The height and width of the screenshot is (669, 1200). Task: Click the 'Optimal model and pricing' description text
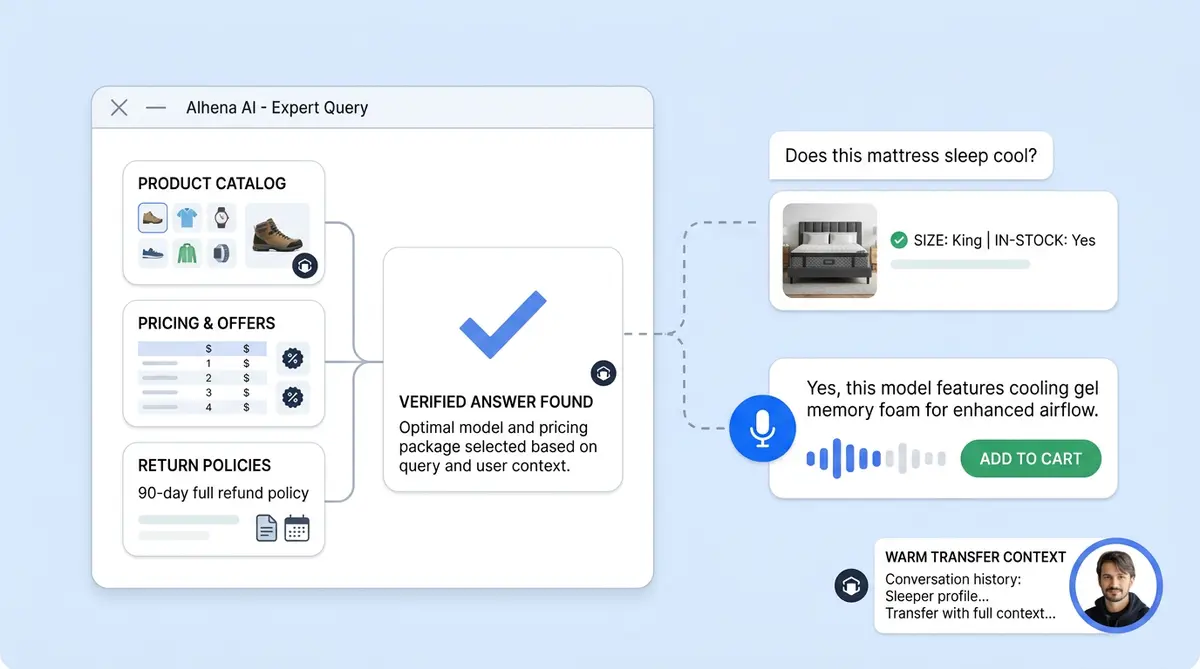(498, 447)
